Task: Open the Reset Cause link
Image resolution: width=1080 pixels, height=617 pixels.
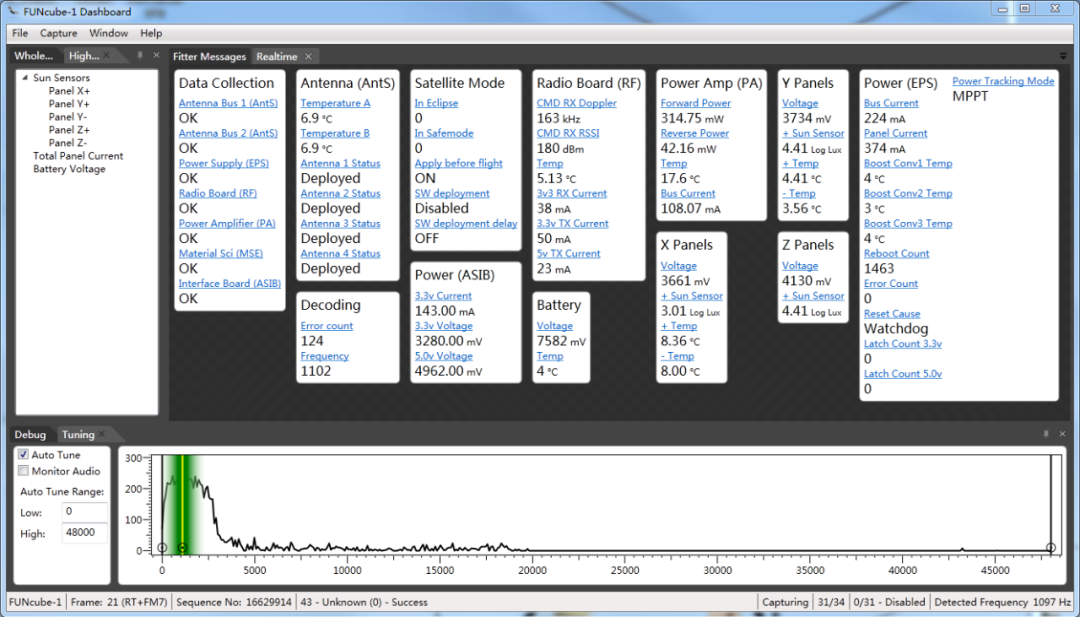Action: click(892, 314)
